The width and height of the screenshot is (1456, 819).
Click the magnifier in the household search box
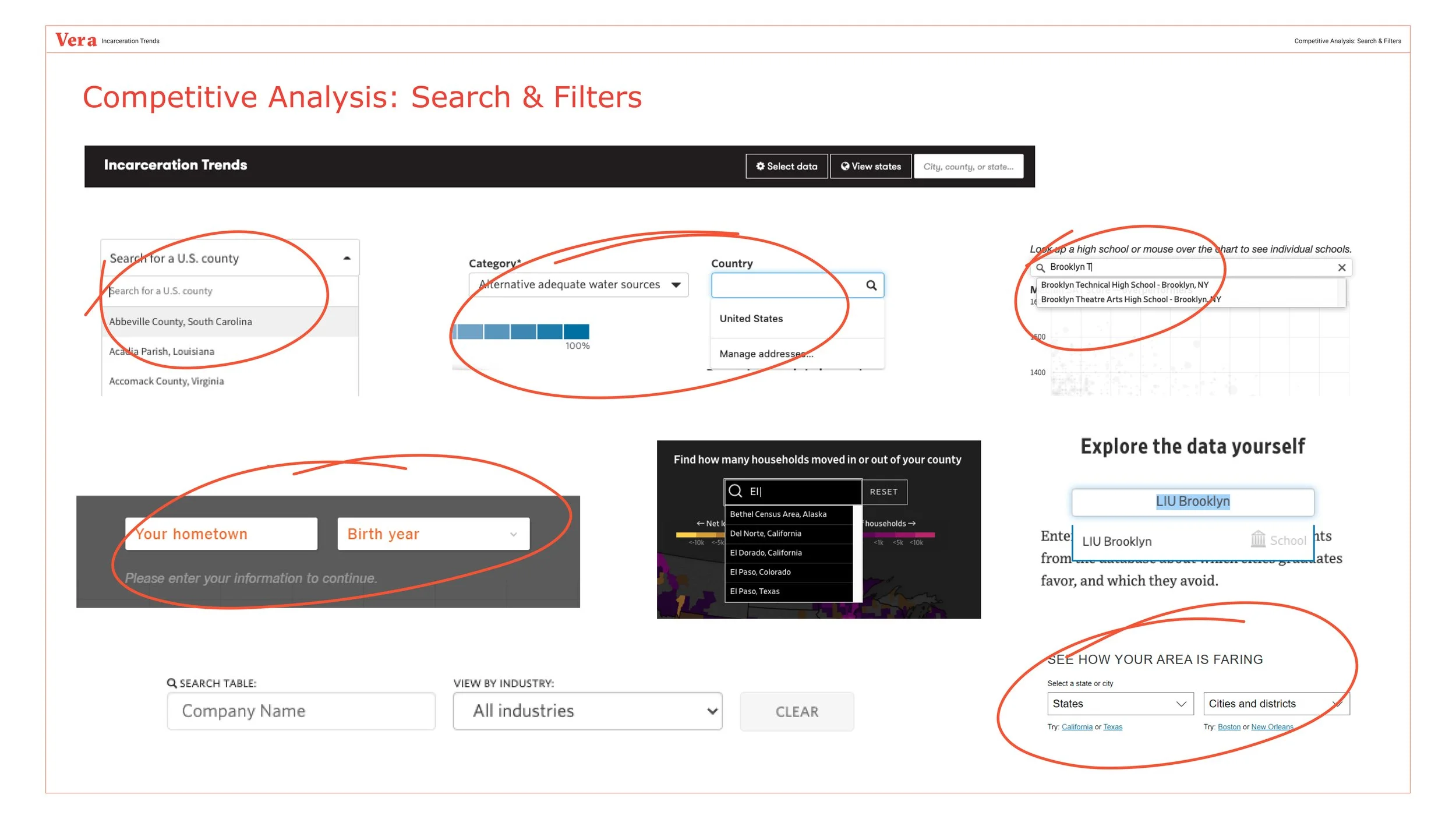pos(734,492)
